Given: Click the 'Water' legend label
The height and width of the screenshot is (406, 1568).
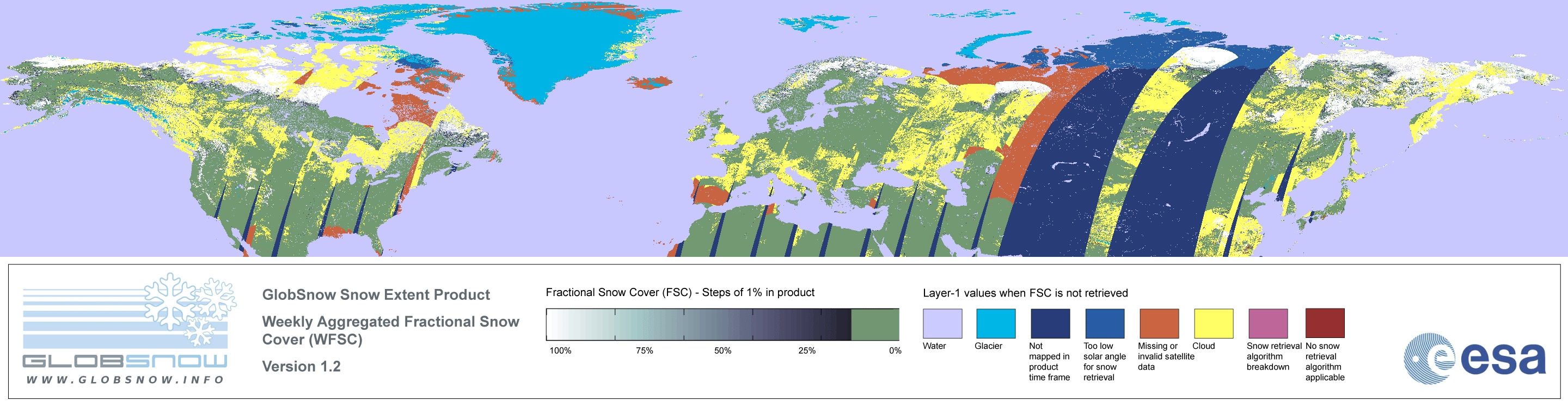Looking at the screenshot, I should point(934,346).
